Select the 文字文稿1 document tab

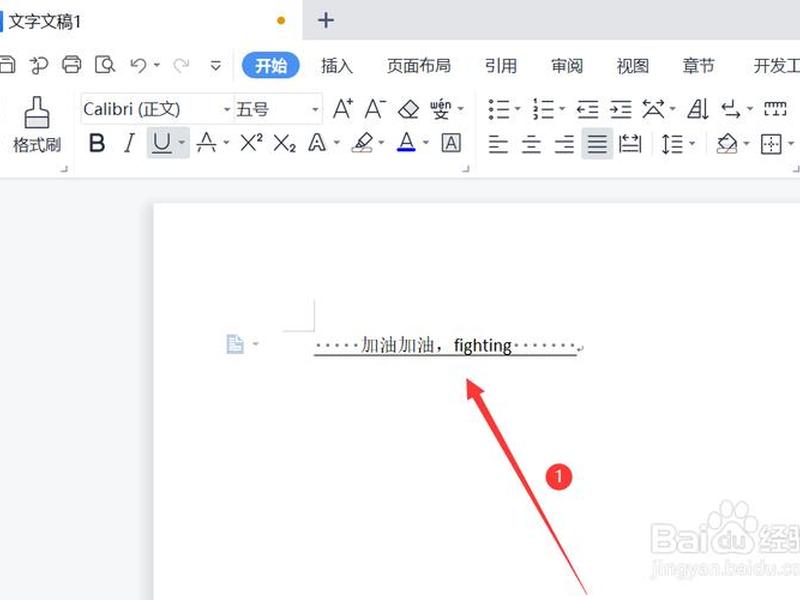(151, 20)
